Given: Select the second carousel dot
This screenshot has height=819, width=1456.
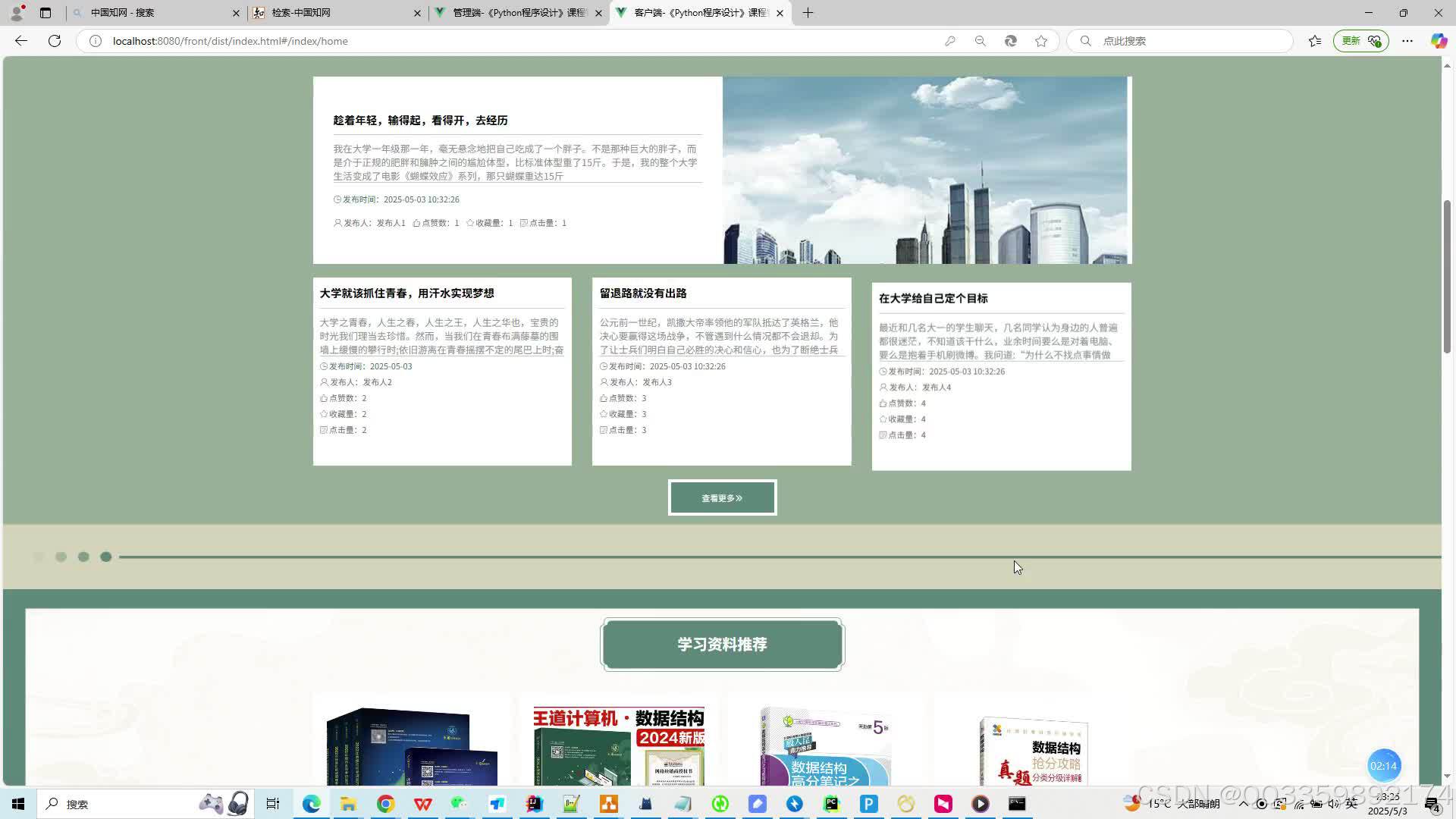Looking at the screenshot, I should [61, 557].
